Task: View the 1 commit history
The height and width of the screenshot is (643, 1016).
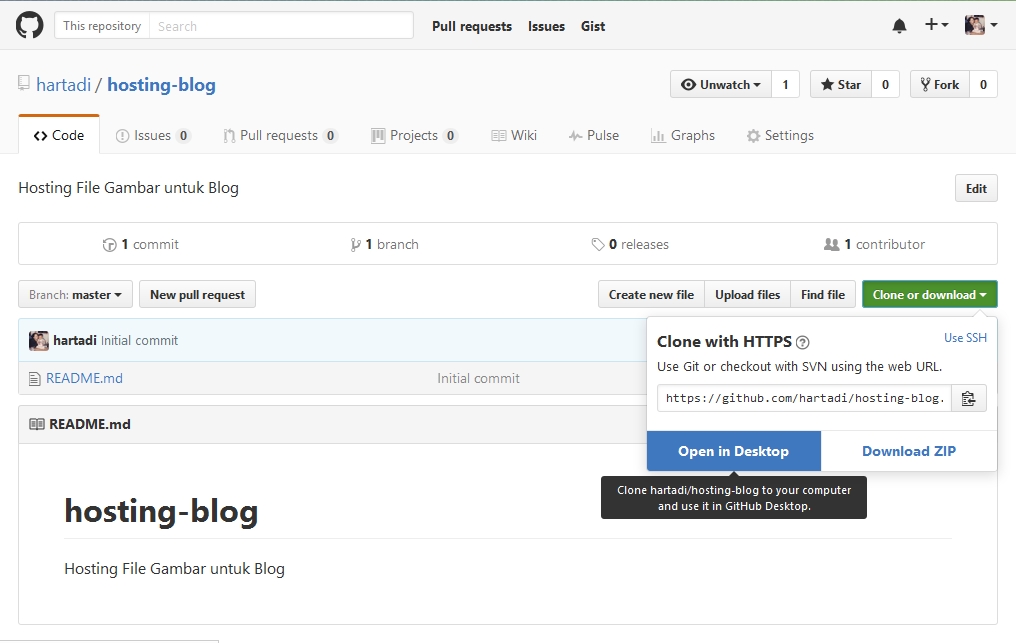Action: [x=141, y=244]
